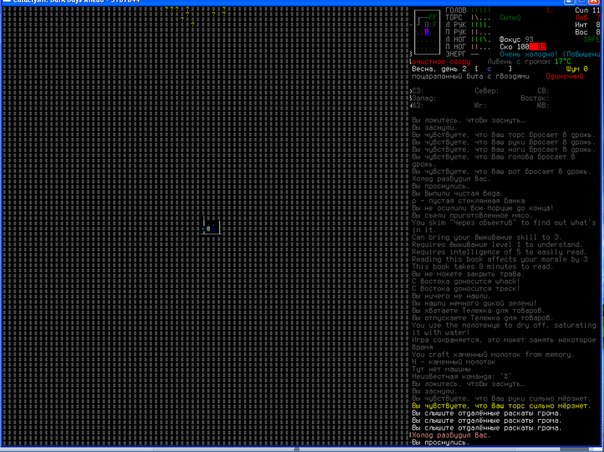Viewport: 604px width, 452px height.
Task: Click the ЭНЕРГ energy status row
Action: [x=461, y=50]
